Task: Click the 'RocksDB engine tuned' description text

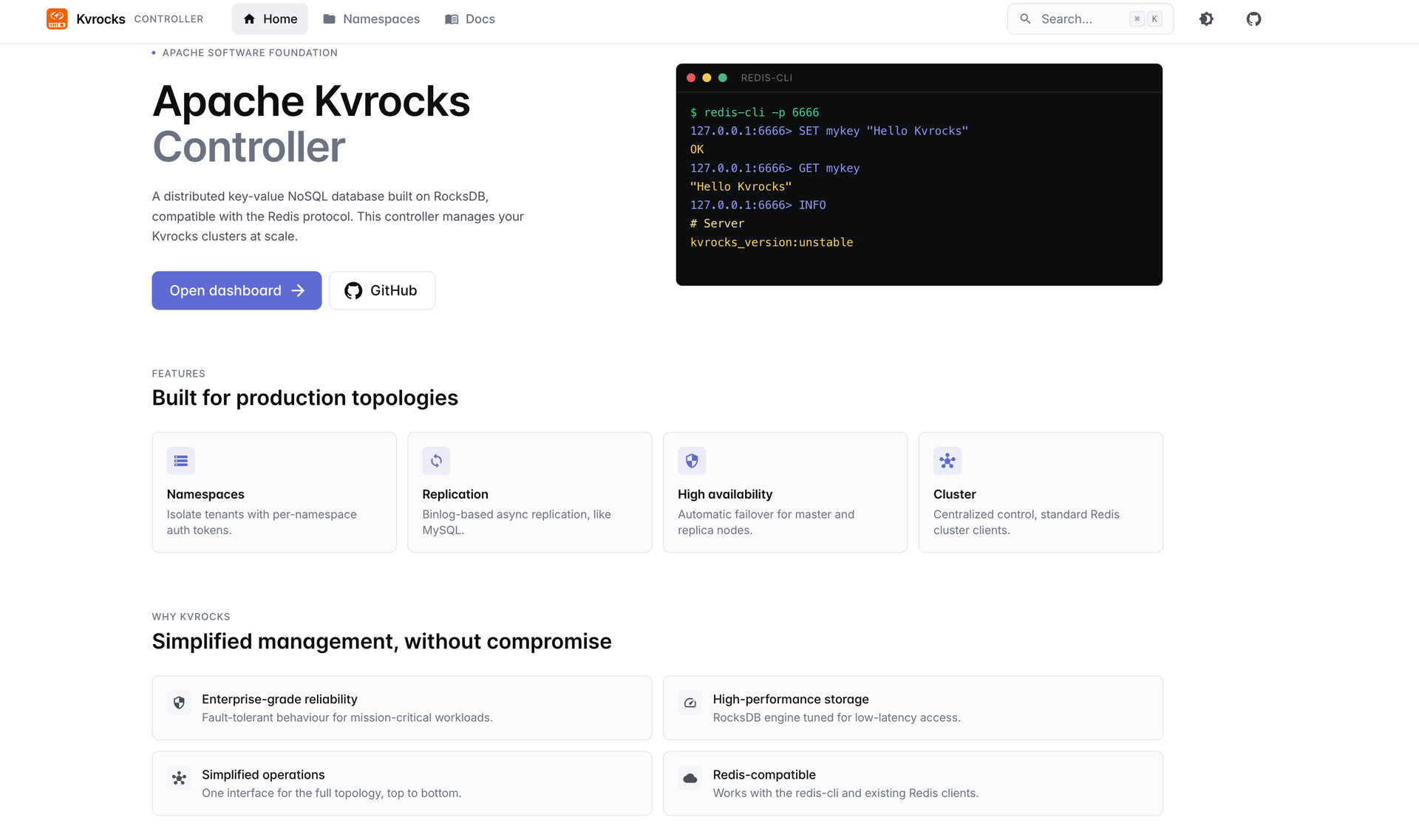Action: pos(837,717)
